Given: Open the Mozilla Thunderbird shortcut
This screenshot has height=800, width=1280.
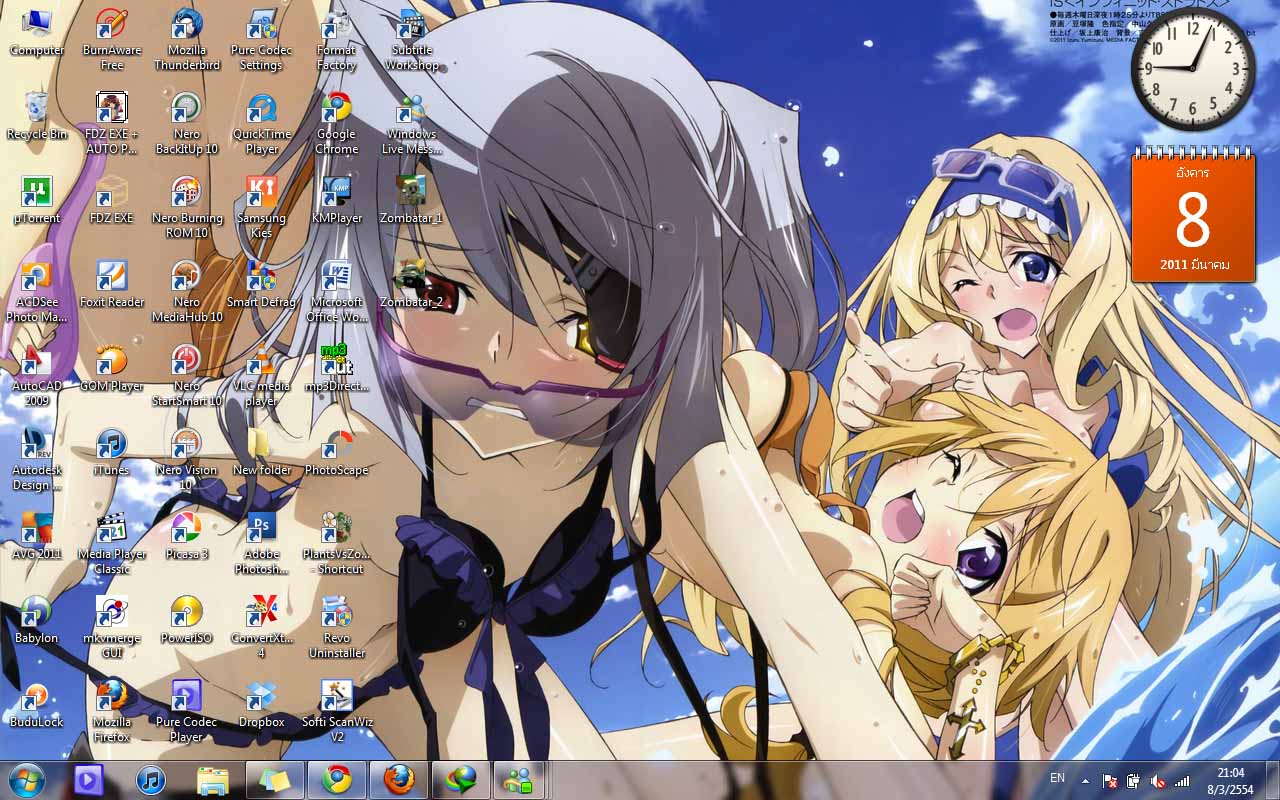Looking at the screenshot, I should [187, 40].
